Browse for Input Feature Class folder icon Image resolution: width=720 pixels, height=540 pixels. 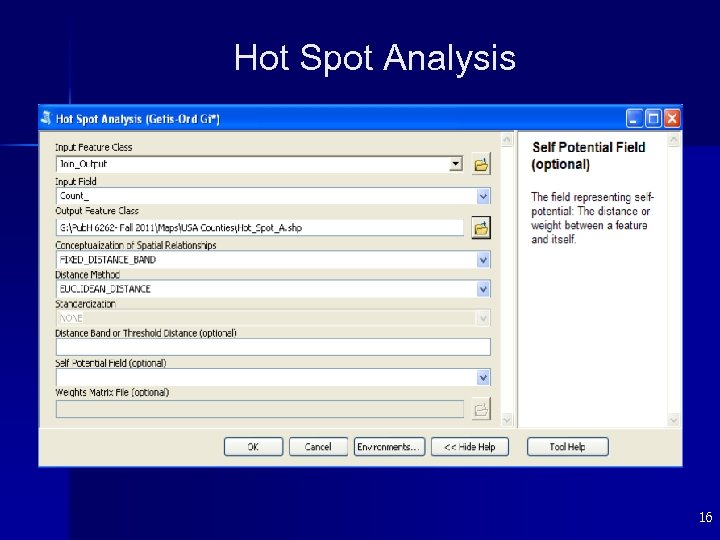click(481, 164)
